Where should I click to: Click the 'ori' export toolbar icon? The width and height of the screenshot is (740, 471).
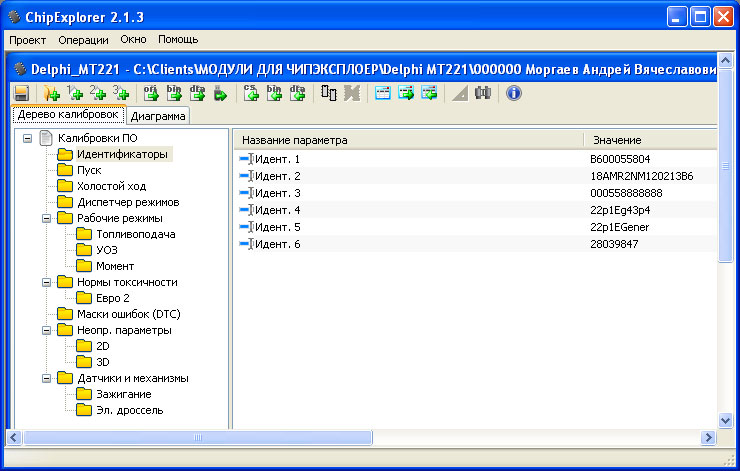pyautogui.click(x=152, y=93)
